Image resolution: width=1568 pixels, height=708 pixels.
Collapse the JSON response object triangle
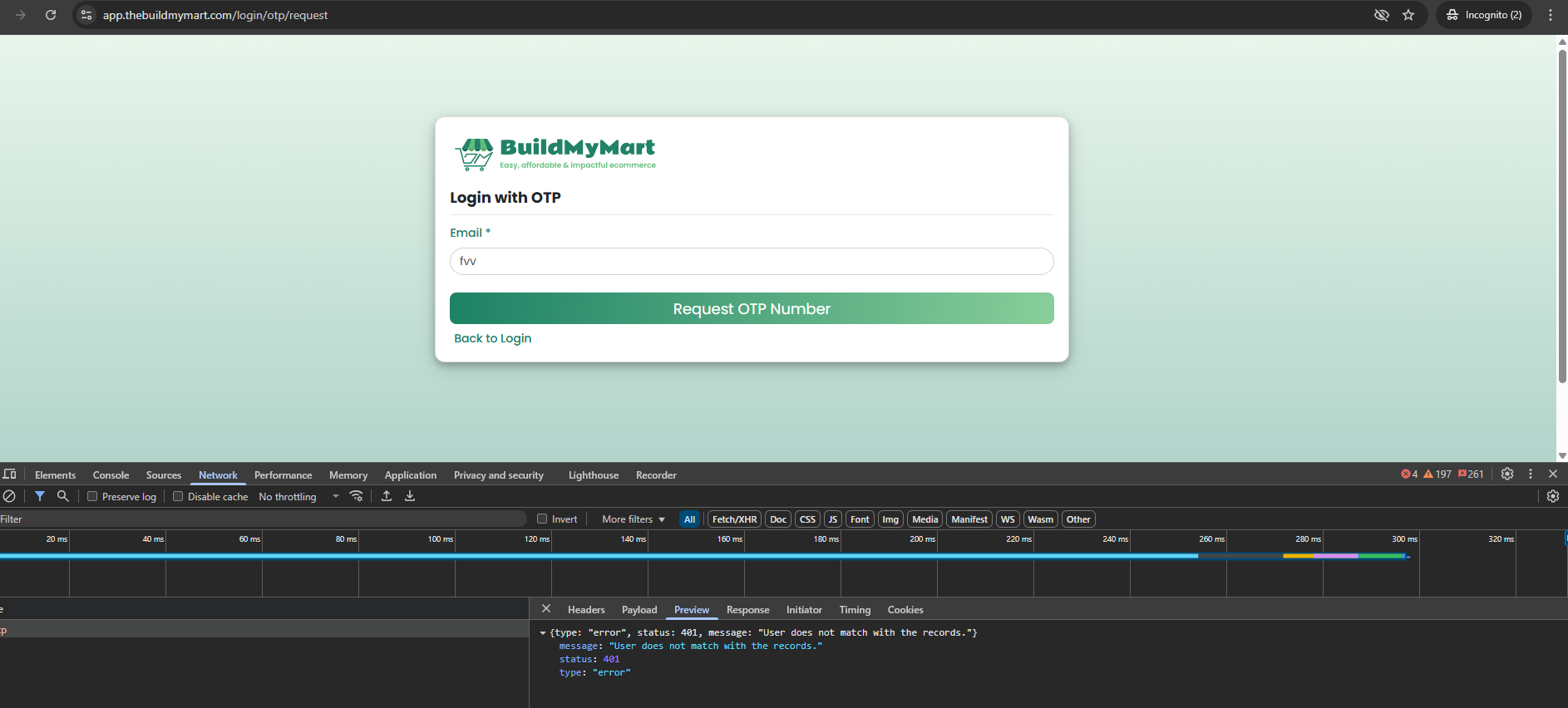pos(543,633)
